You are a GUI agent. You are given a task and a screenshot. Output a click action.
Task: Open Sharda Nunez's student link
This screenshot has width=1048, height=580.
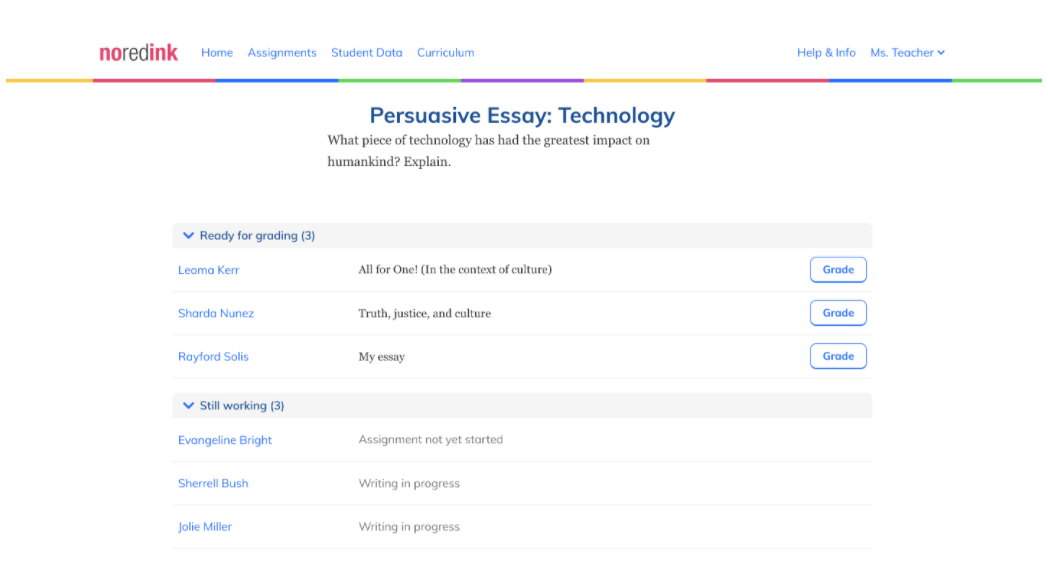click(x=216, y=313)
